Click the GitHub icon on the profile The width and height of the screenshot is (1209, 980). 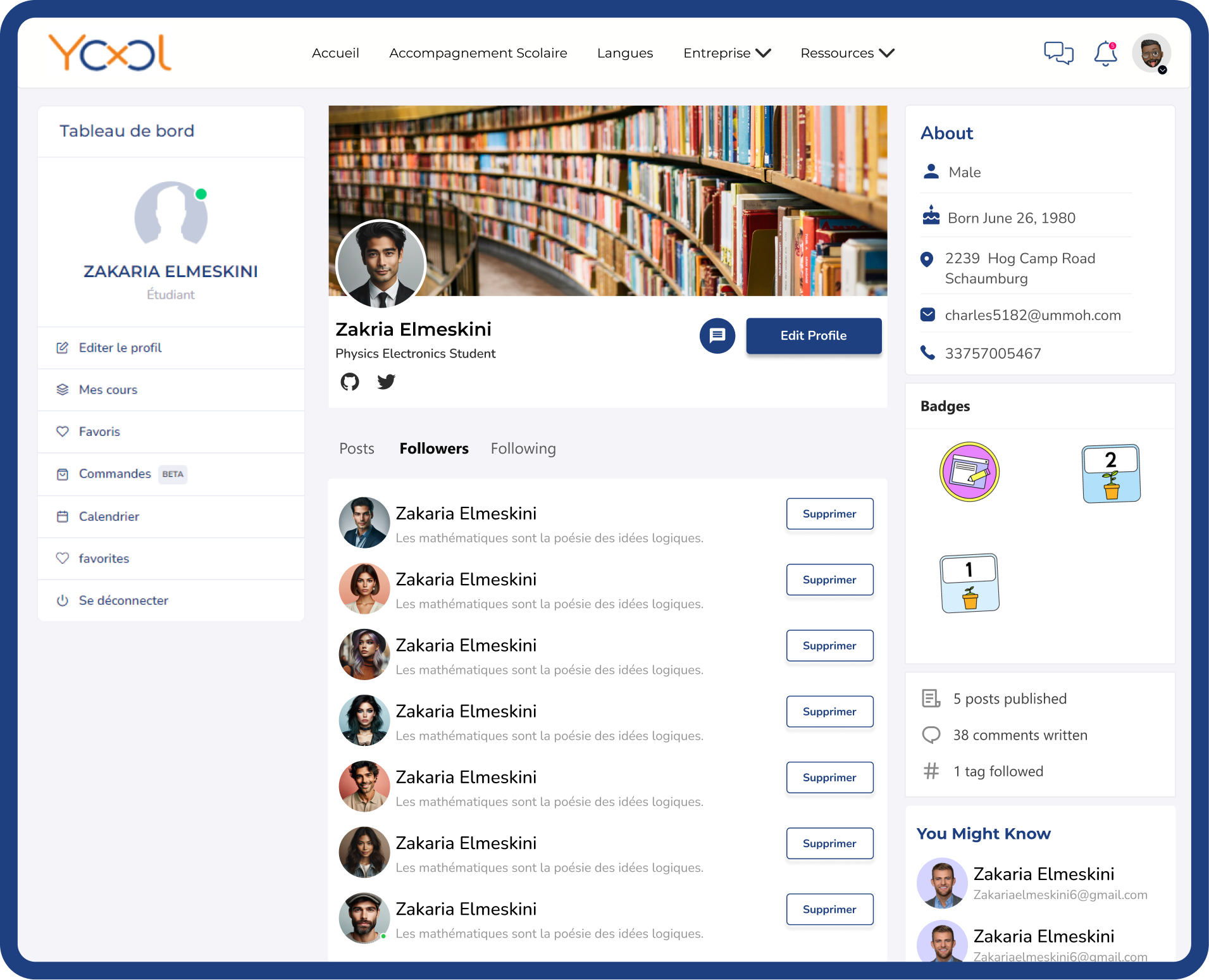(350, 381)
